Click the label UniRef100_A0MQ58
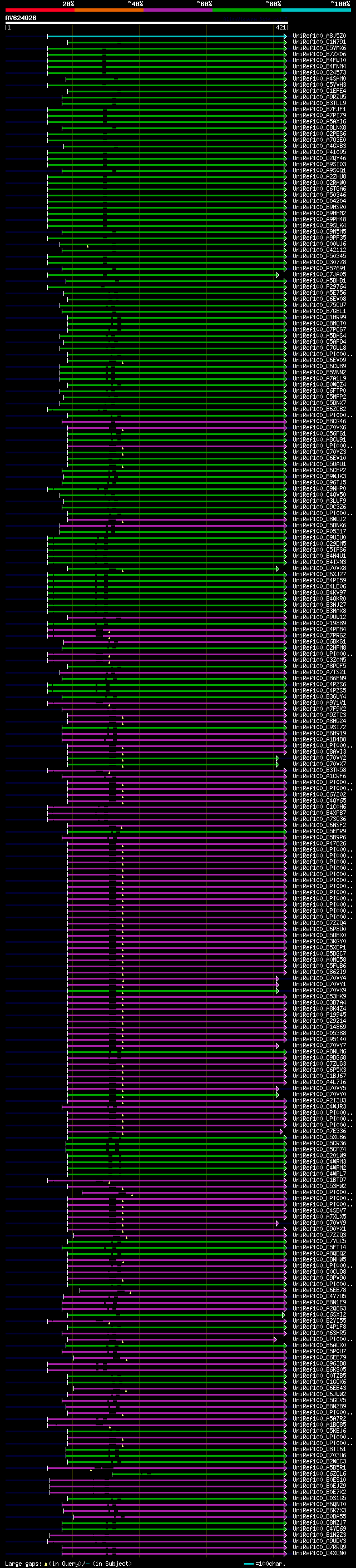Image resolution: width=356 pixels, height=1568 pixels. pos(319,959)
